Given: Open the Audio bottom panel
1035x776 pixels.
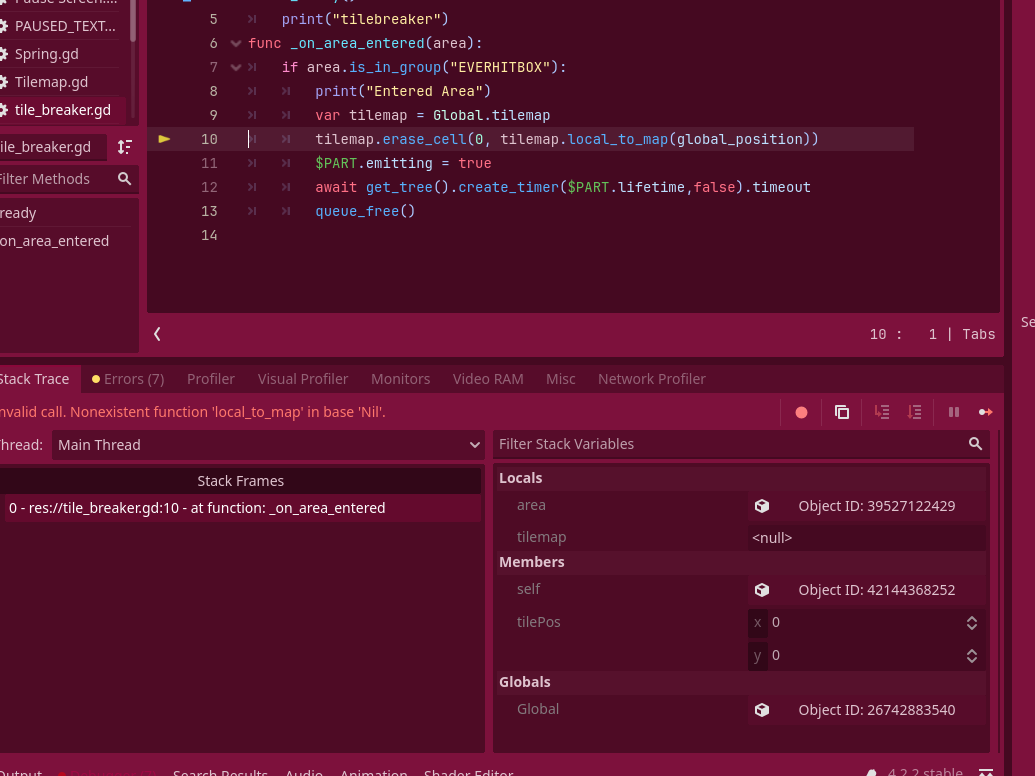Looking at the screenshot, I should tap(304, 772).
